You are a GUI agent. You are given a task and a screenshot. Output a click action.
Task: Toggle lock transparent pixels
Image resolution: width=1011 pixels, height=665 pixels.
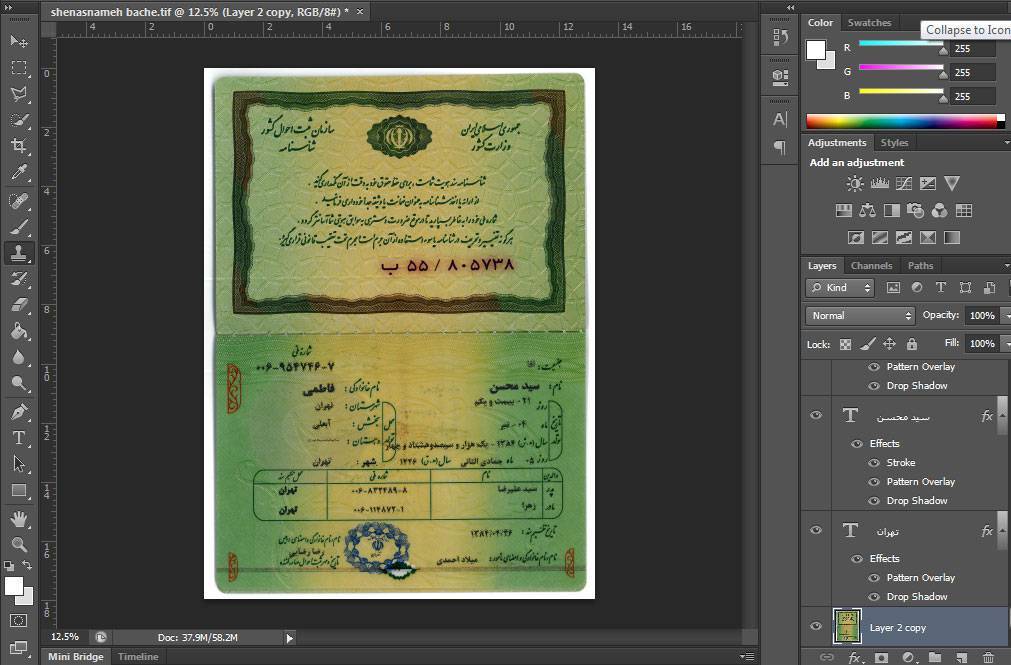[845, 344]
